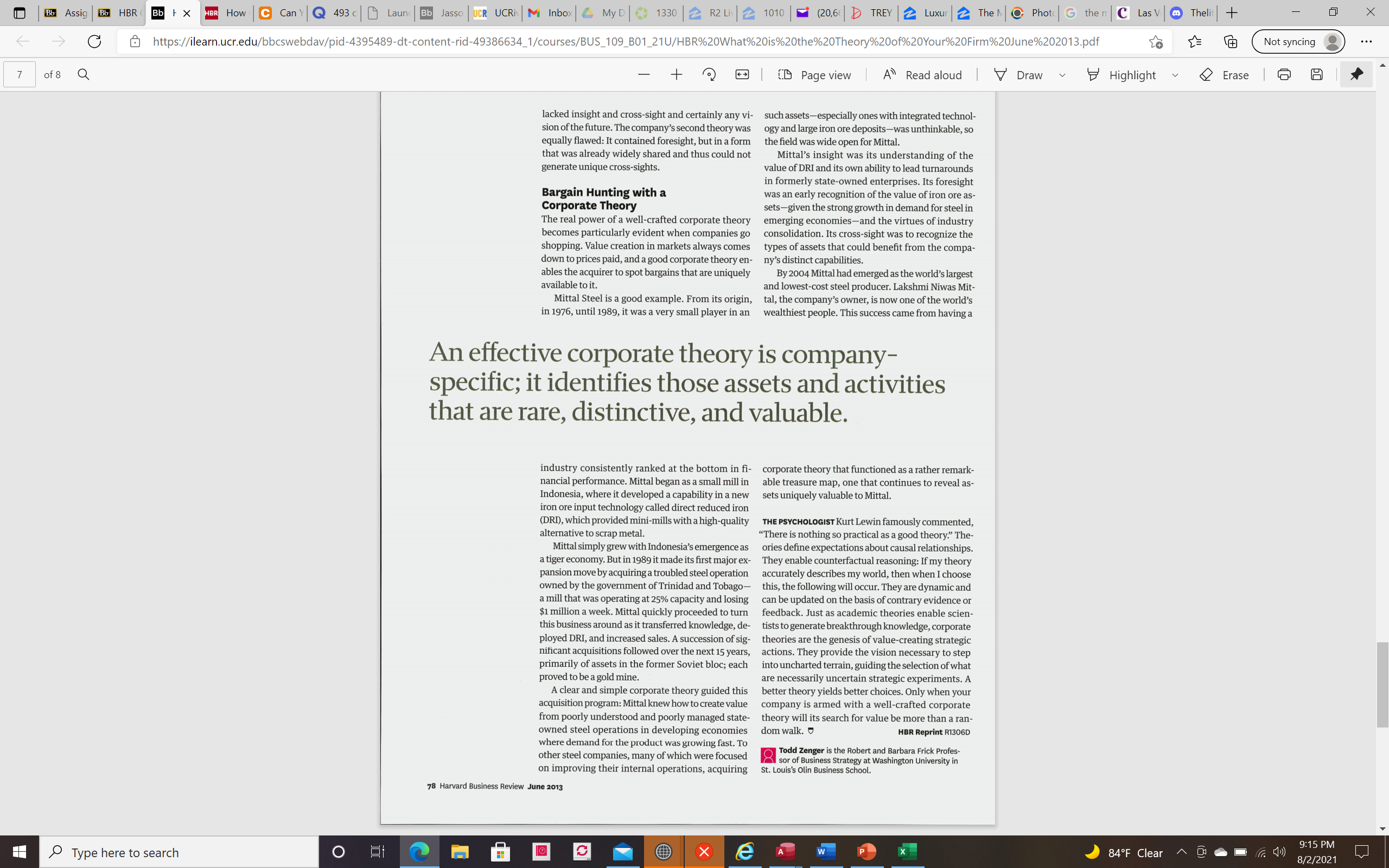Open Word from the taskbar
This screenshot has height=868, width=1389.
(826, 852)
